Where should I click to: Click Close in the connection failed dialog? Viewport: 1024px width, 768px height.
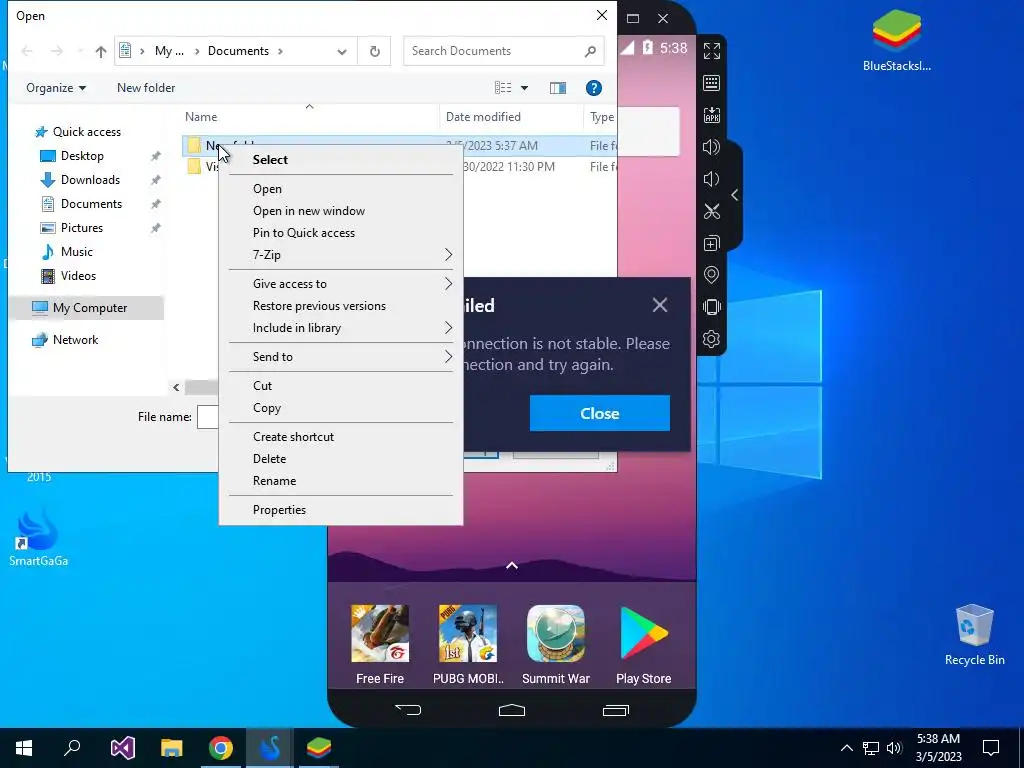[x=600, y=413]
